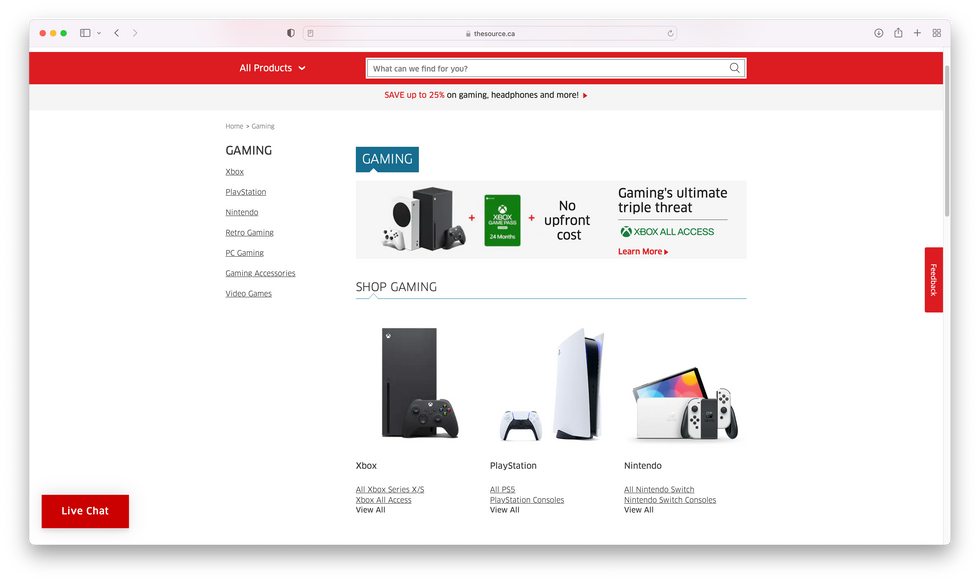Expand the All Products dropdown
The width and height of the screenshot is (980, 583).
[272, 68]
